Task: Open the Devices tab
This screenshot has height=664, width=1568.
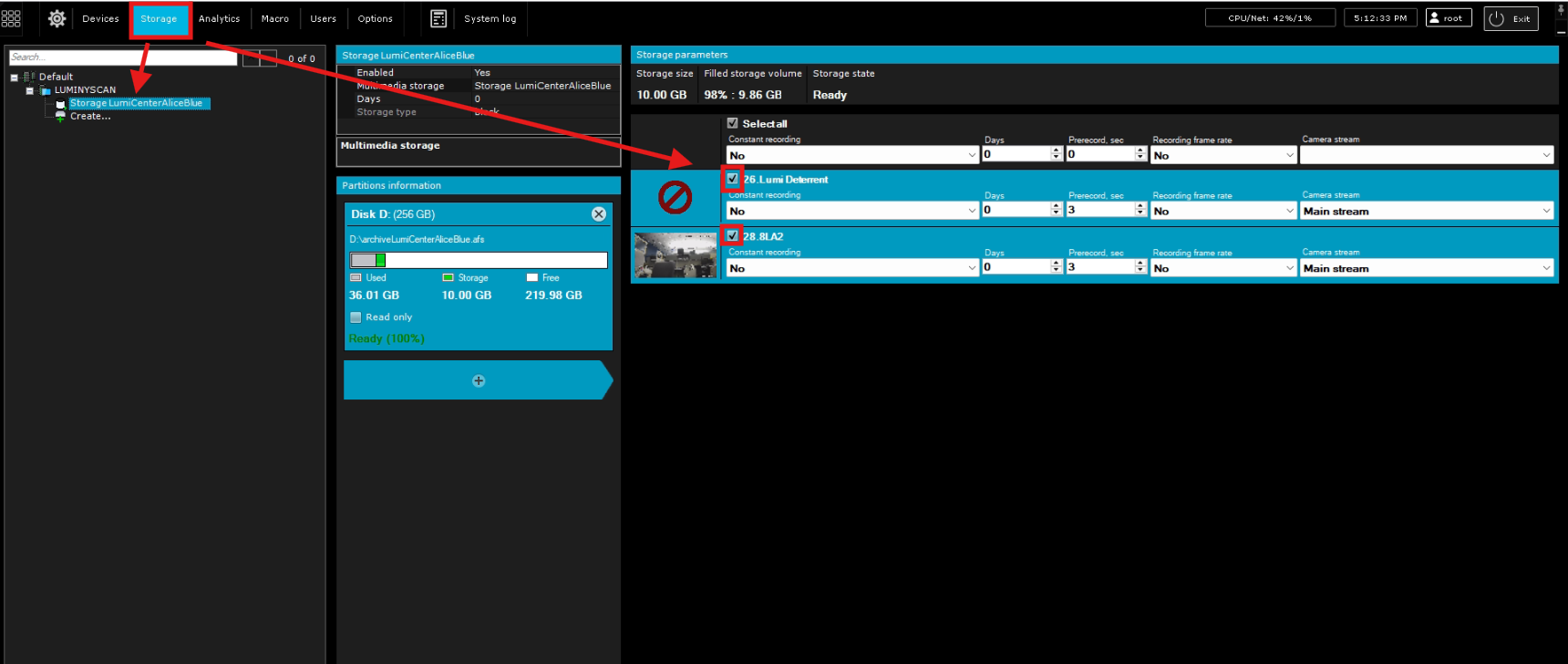Action: (100, 18)
